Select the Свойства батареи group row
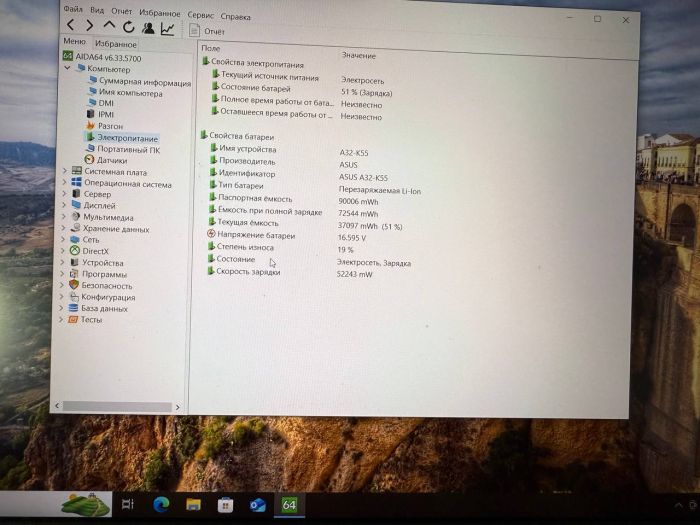This screenshot has width=700, height=525. 238,136
